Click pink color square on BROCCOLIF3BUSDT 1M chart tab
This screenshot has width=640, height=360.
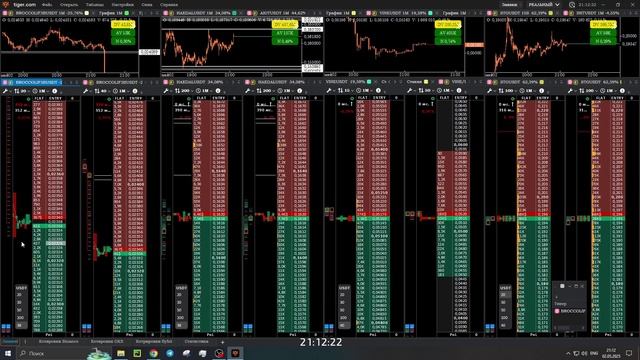click(x=5, y=13)
